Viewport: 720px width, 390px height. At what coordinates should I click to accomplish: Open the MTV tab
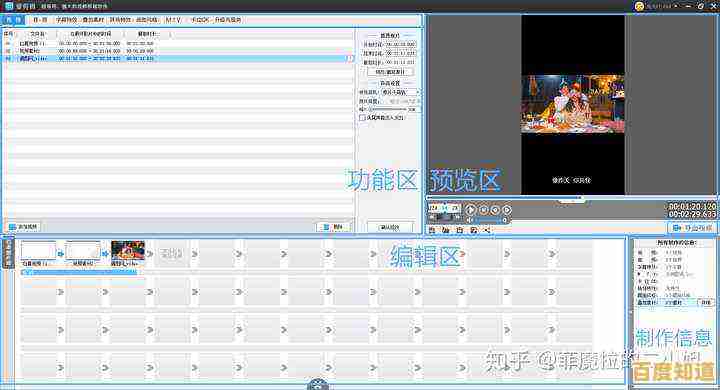click(x=173, y=20)
